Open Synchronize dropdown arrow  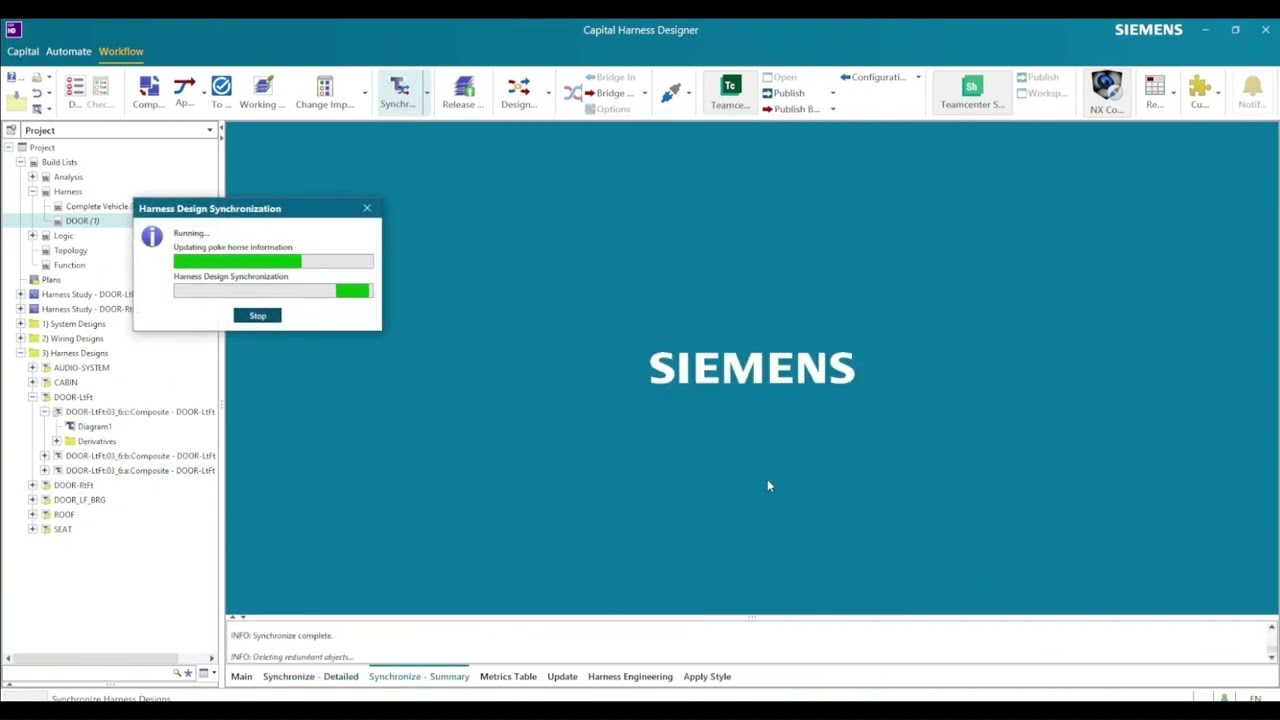(x=427, y=93)
